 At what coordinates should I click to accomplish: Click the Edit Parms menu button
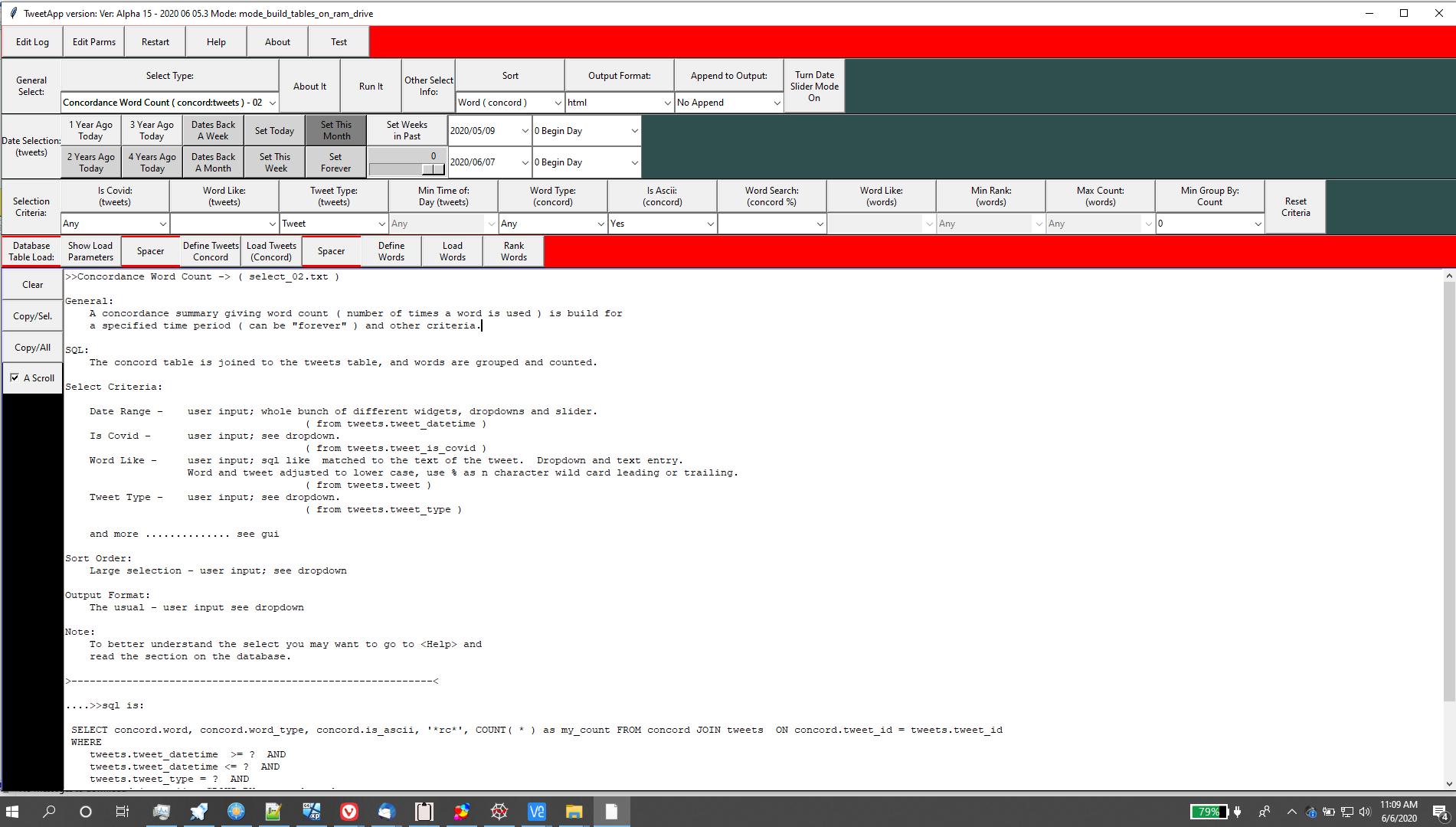click(93, 42)
